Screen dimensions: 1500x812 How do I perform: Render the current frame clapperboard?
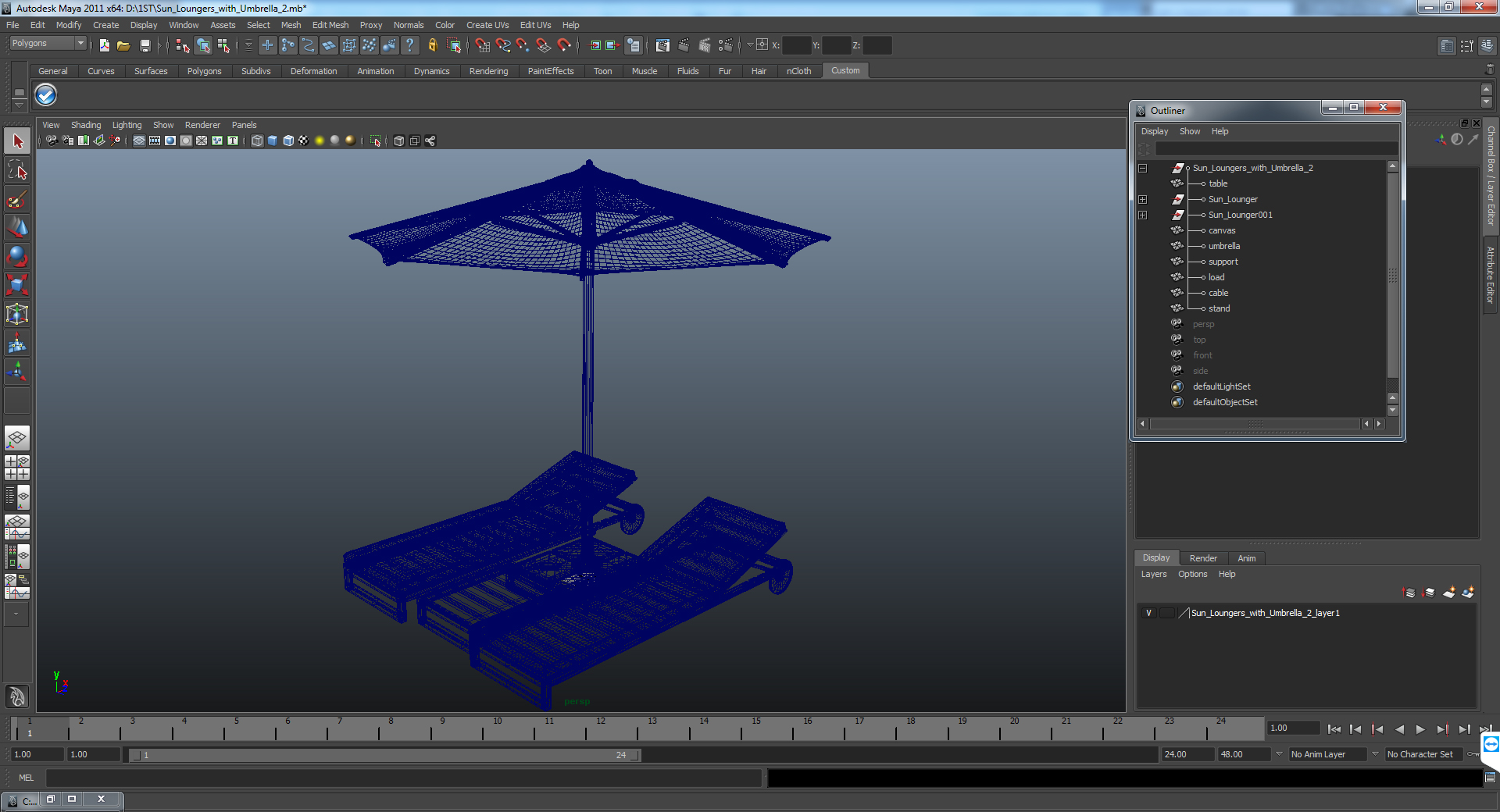(x=684, y=45)
